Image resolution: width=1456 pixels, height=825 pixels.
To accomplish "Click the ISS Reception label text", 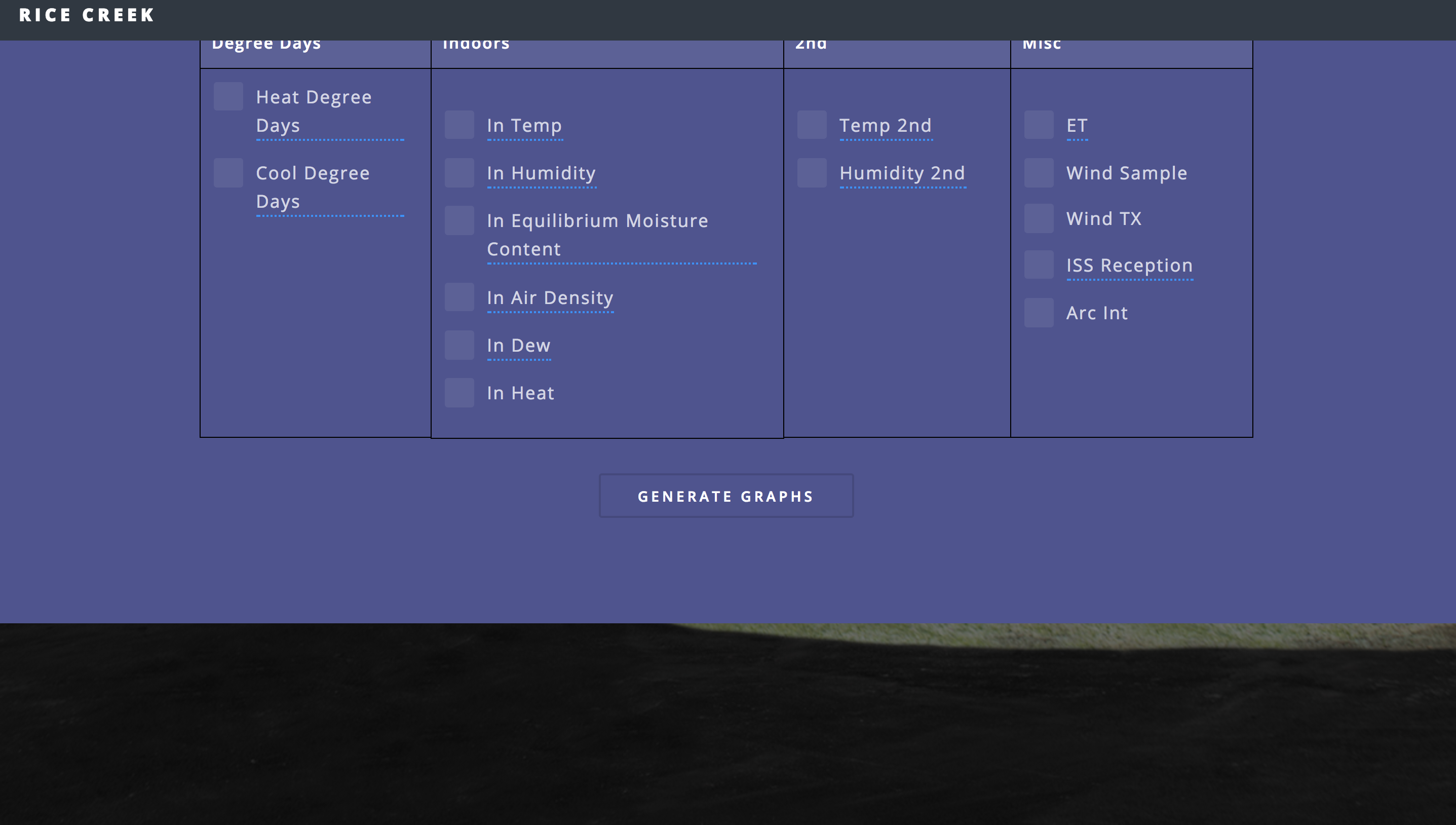I will [x=1129, y=265].
